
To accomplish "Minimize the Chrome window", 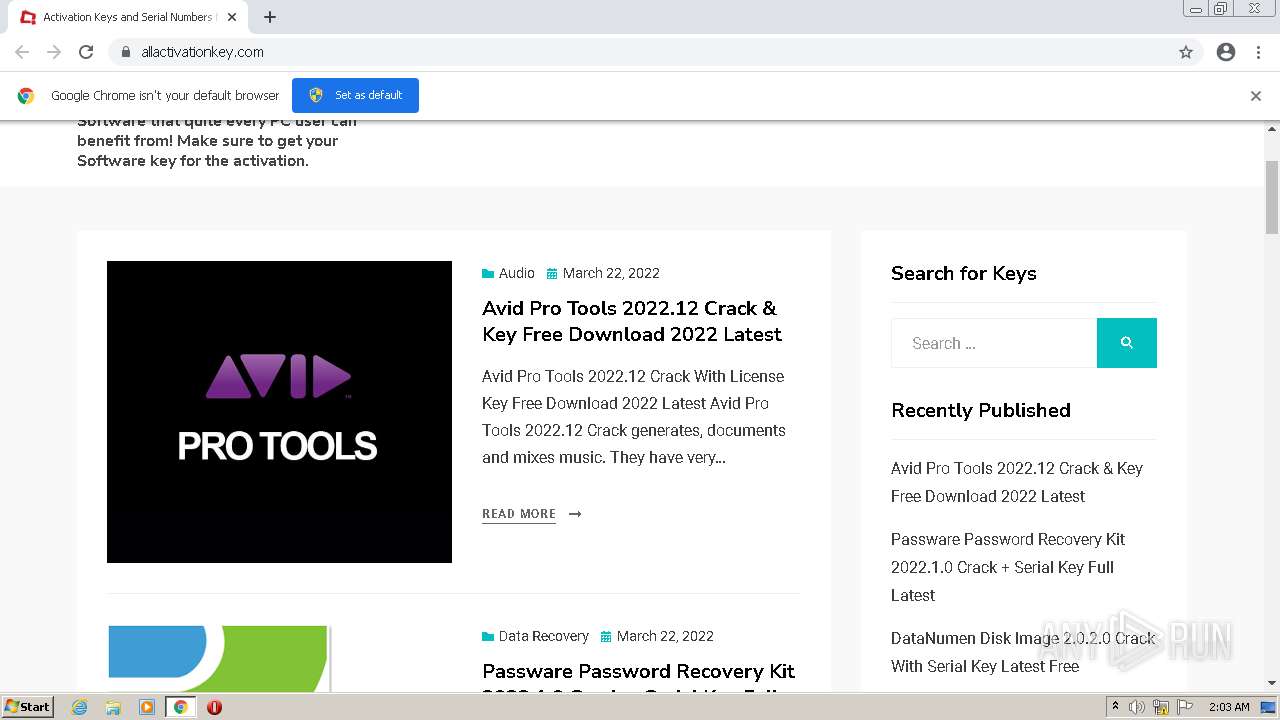I will pos(1195,8).
